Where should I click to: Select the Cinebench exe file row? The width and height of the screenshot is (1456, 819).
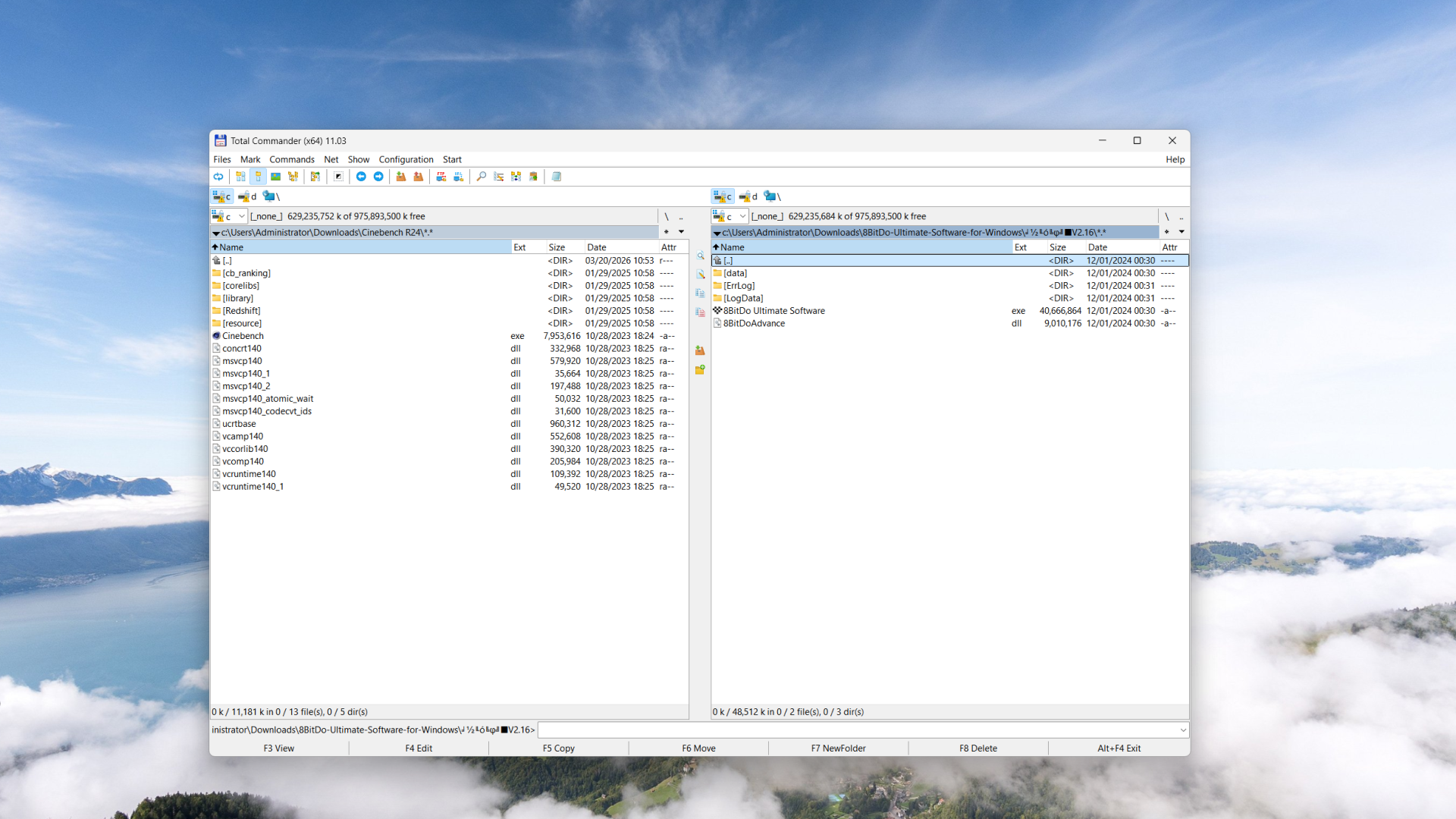[449, 336]
